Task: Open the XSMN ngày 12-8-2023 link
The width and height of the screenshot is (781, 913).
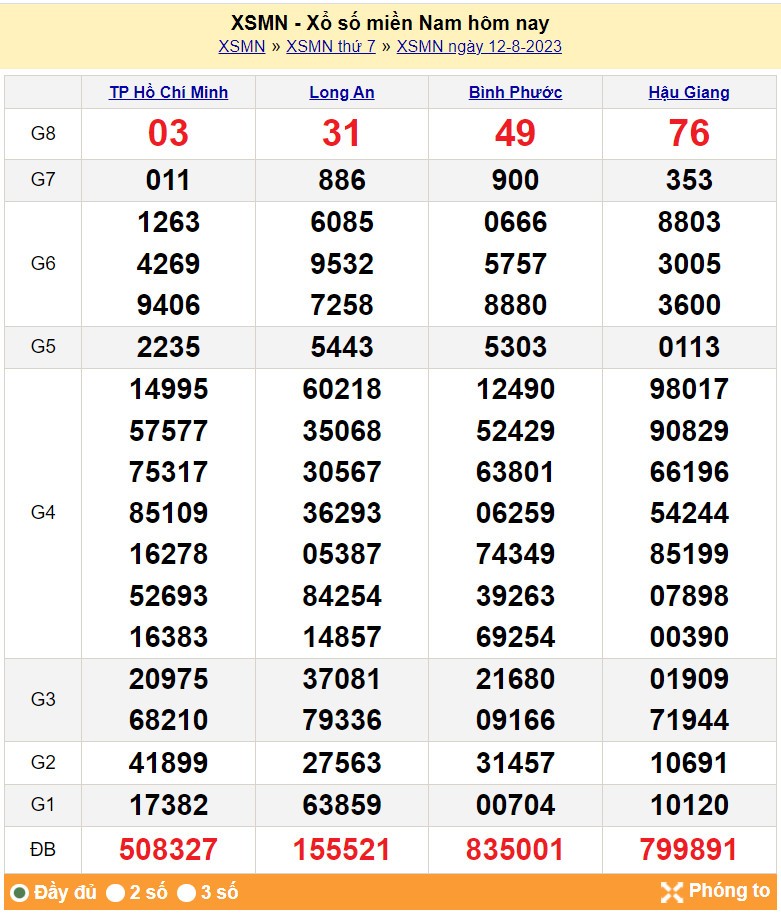Action: coord(479,46)
